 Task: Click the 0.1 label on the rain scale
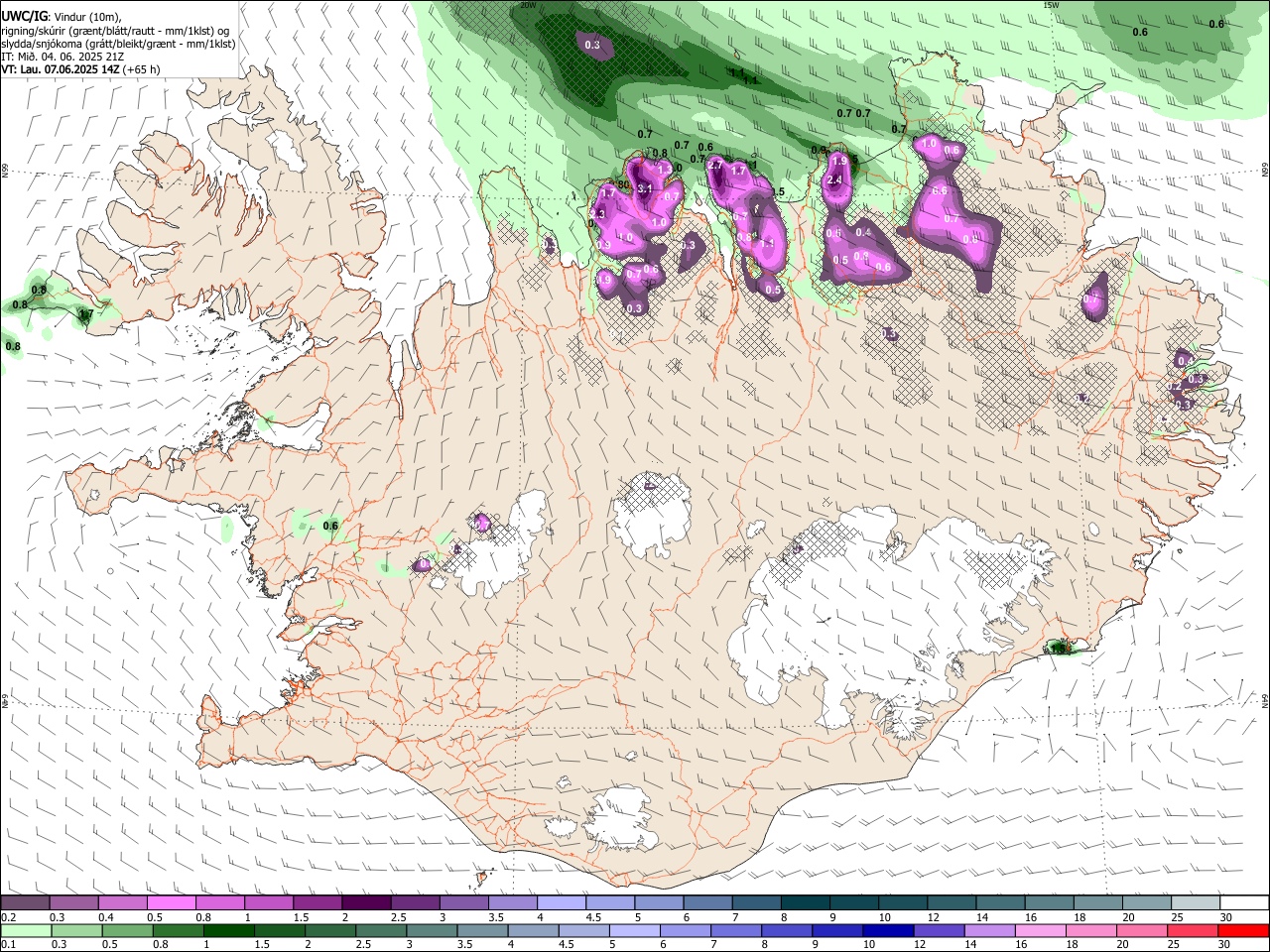click(x=8, y=945)
